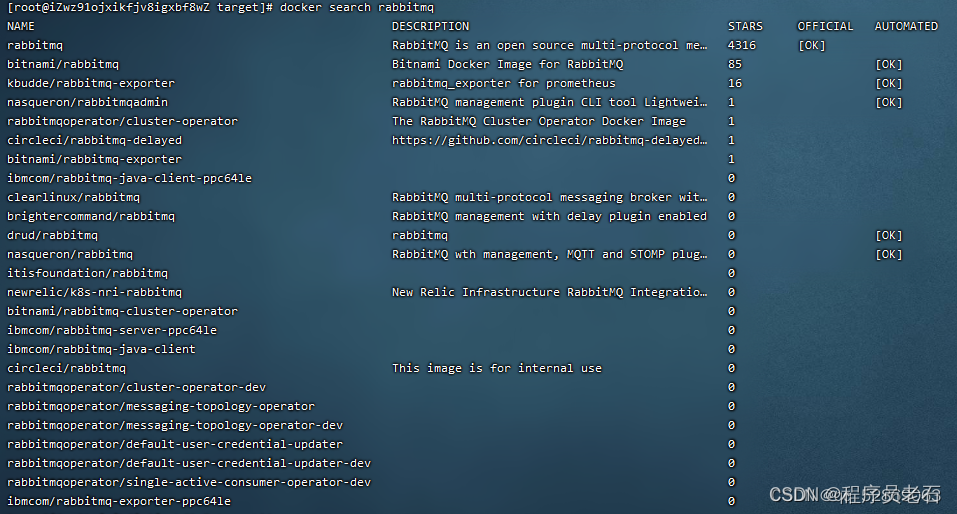Select 'rabbitmqoperator/single-active-consumer-operator-dev' image name

point(189,482)
